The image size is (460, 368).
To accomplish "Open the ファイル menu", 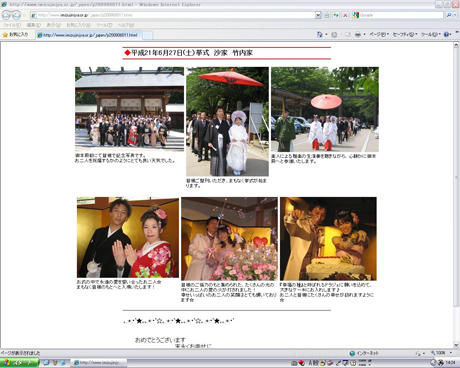I will click(x=12, y=25).
